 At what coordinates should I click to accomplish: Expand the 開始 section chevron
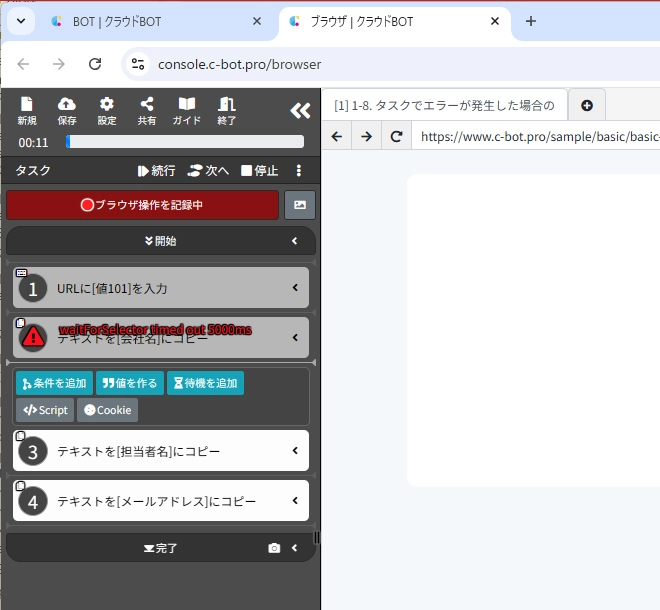294,241
